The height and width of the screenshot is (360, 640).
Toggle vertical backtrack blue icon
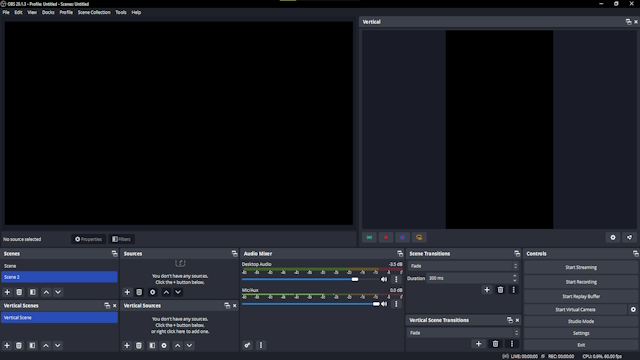tap(402, 238)
